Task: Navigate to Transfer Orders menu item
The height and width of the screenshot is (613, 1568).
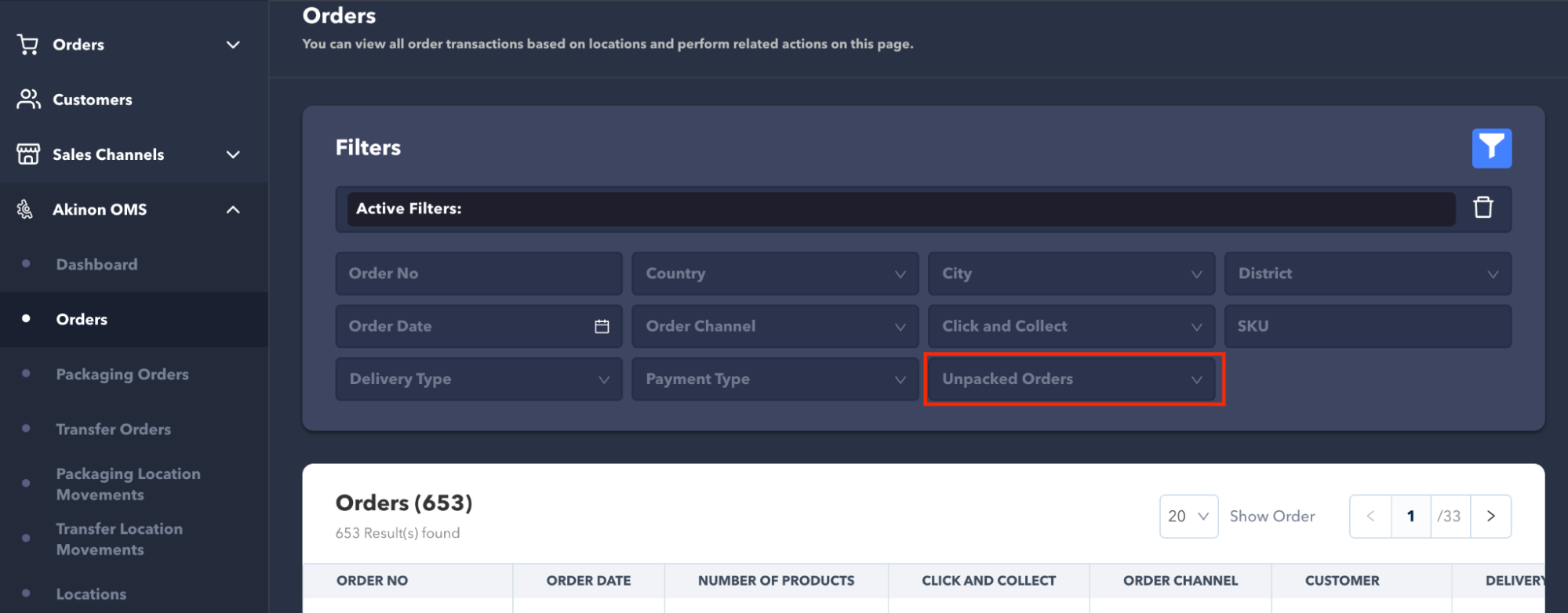Action: (114, 430)
